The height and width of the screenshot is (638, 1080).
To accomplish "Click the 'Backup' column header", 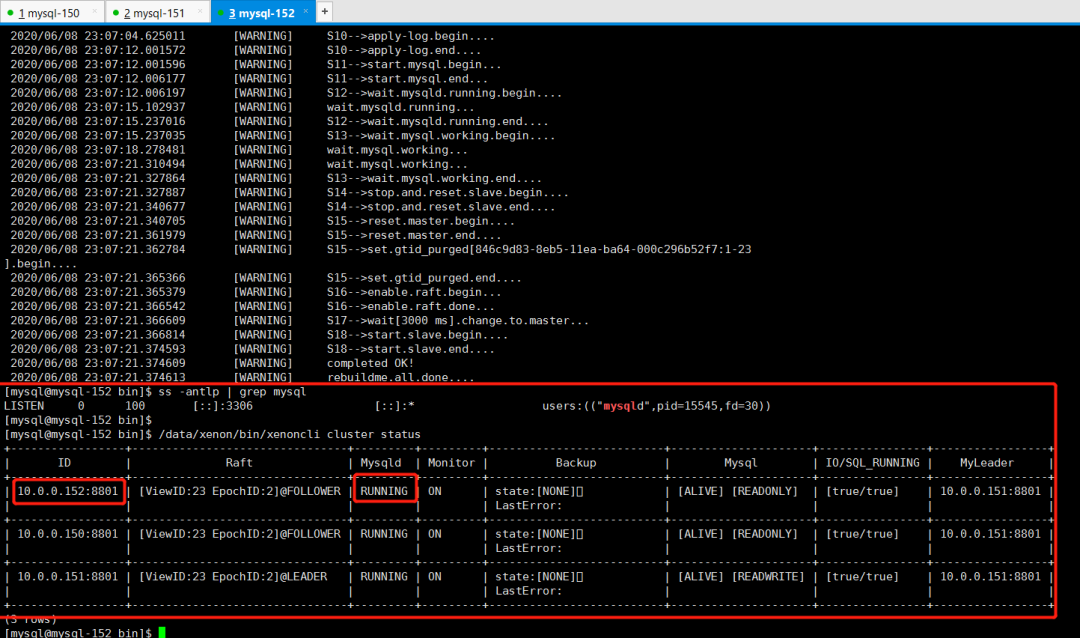I will (576, 463).
